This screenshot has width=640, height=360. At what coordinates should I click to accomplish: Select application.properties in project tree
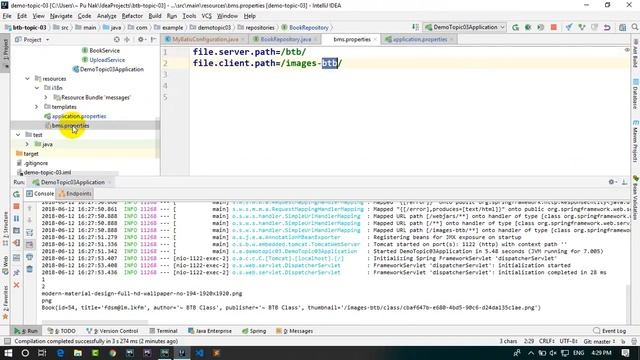pyautogui.click(x=79, y=116)
